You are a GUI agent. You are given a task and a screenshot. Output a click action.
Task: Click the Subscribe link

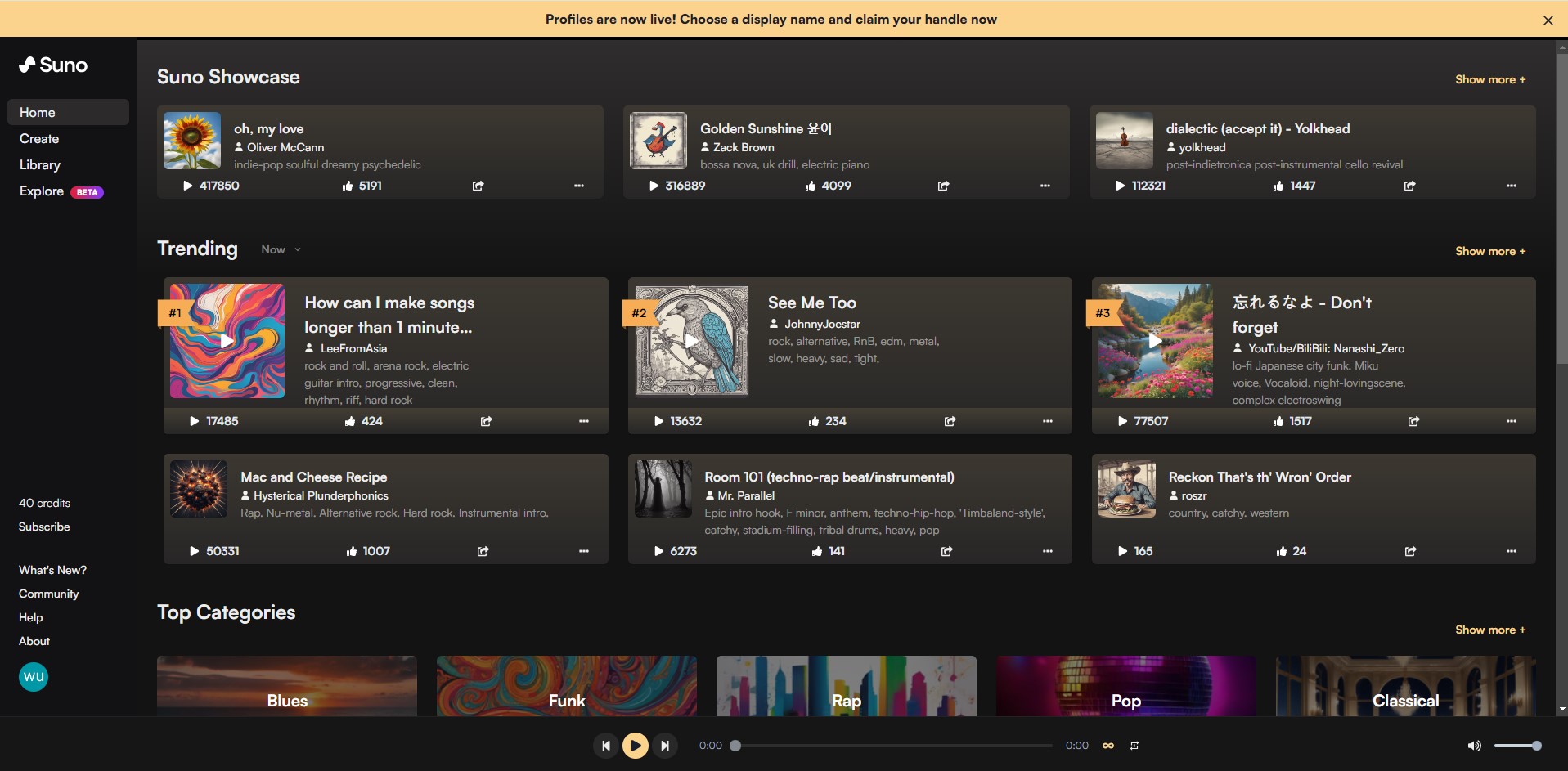click(44, 527)
